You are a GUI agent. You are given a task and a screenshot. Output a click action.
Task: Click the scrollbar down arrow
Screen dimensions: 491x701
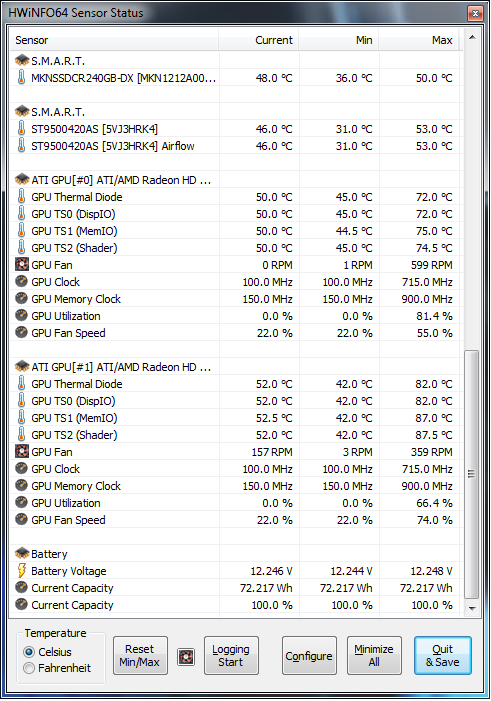(472, 608)
